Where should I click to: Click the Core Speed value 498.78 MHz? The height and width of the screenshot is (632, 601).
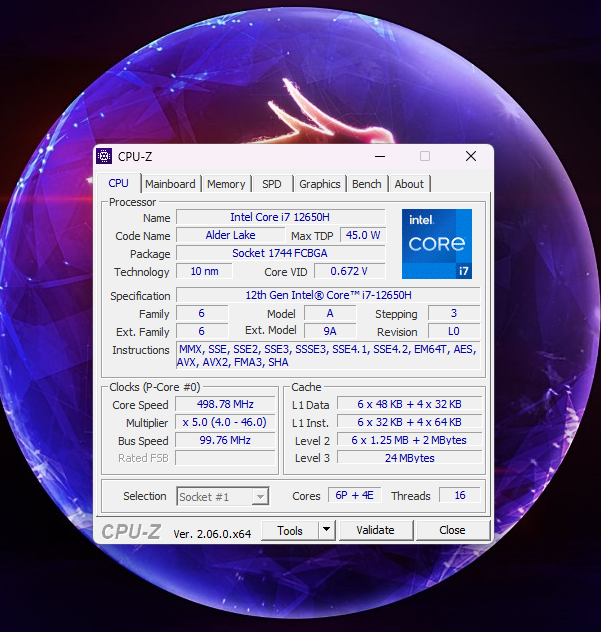coord(225,404)
